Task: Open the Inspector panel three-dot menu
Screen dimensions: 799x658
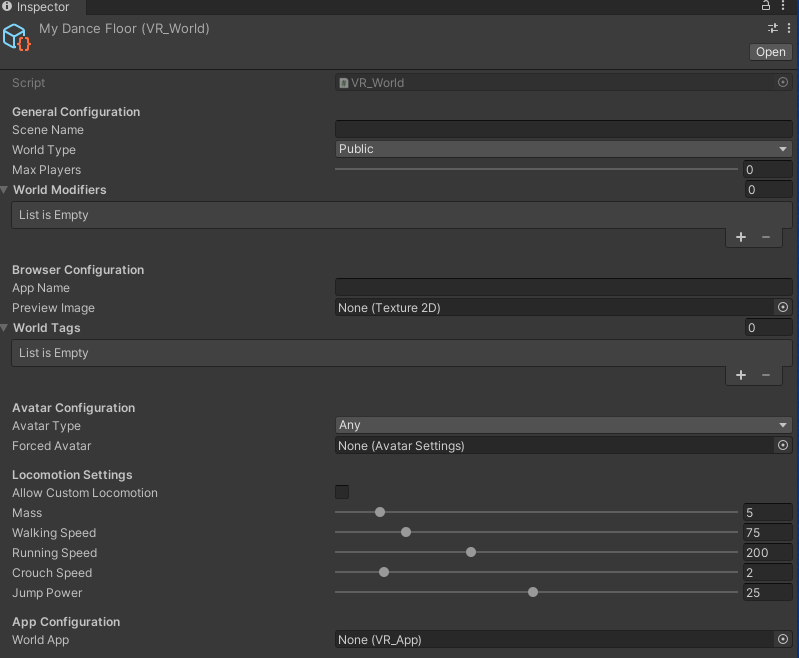Action: 784,7
